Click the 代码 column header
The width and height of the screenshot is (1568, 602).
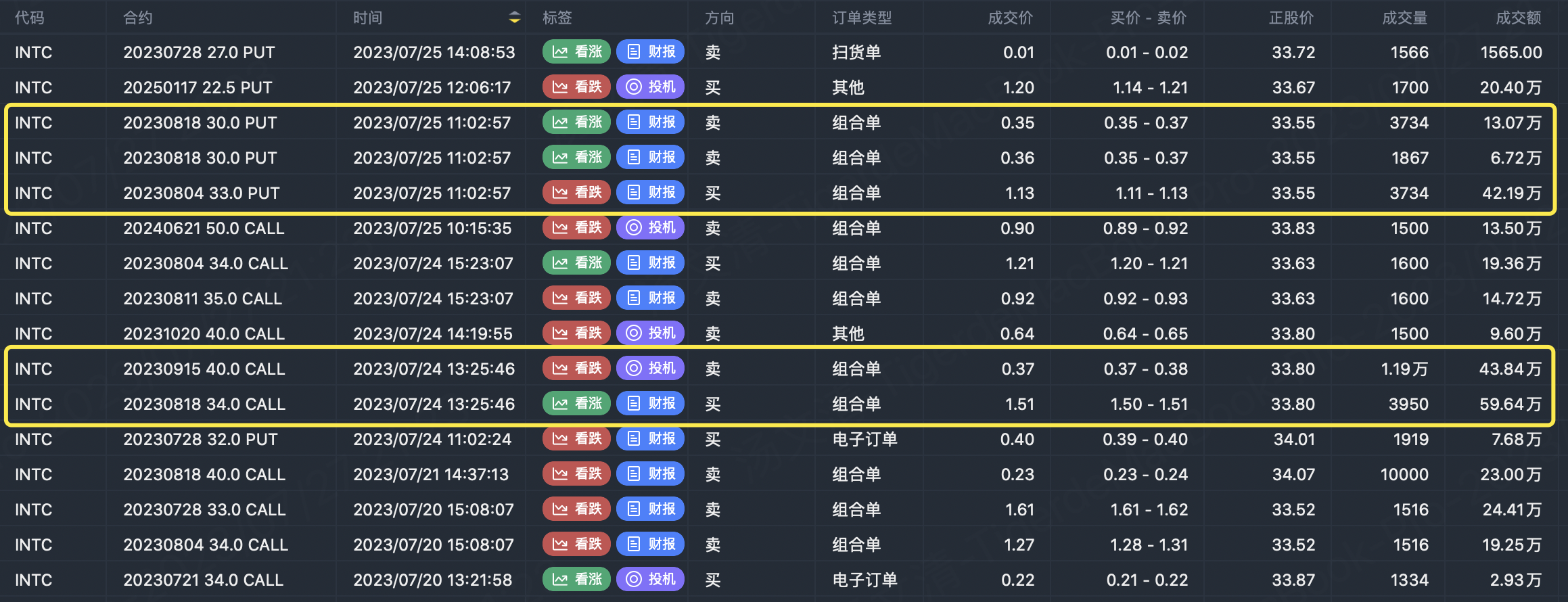click(30, 18)
